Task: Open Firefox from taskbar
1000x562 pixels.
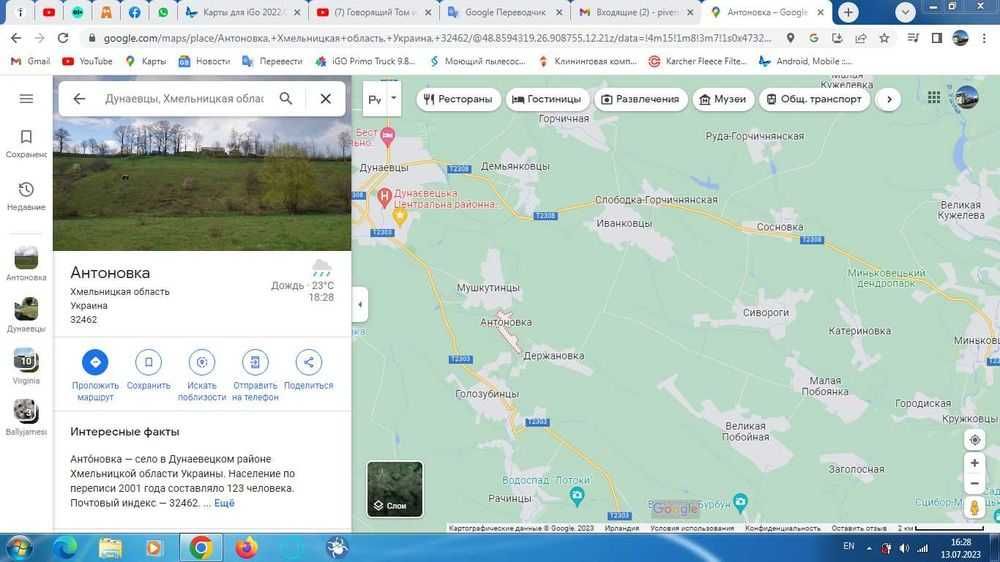Action: (x=246, y=548)
